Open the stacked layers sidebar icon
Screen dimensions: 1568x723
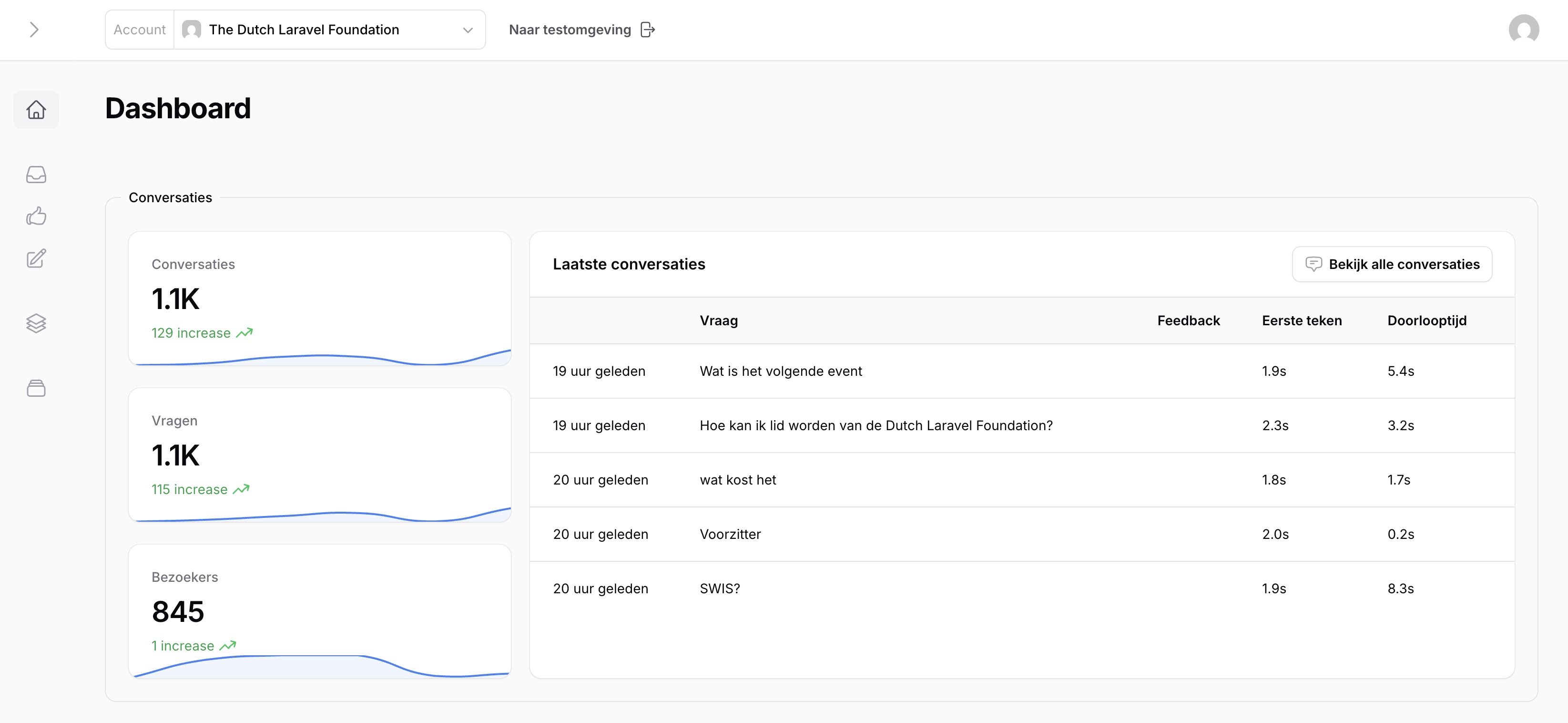pos(36,323)
